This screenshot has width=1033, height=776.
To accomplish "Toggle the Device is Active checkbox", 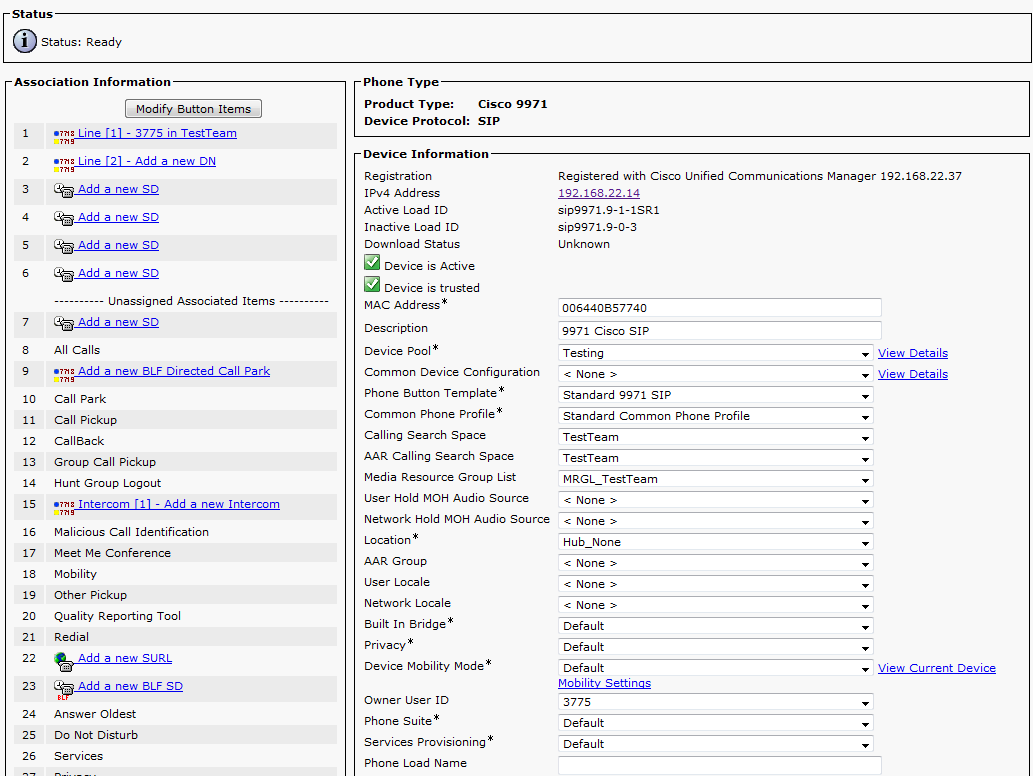I will 372,263.
